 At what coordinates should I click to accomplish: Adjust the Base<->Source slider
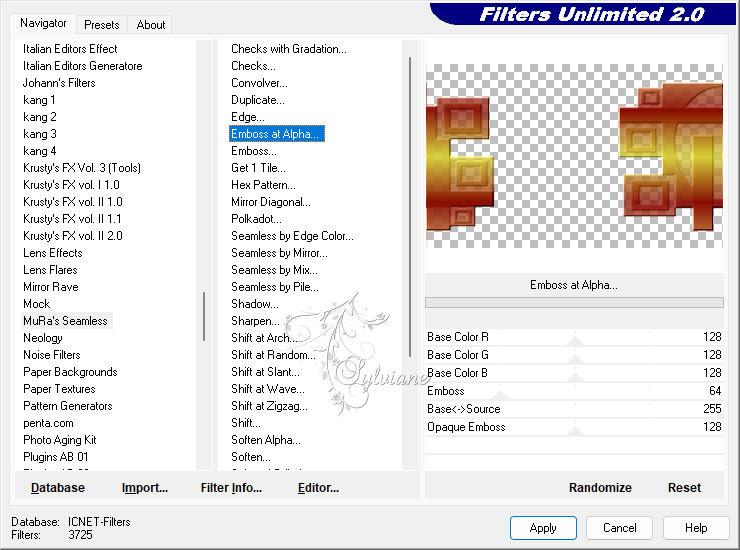574,409
